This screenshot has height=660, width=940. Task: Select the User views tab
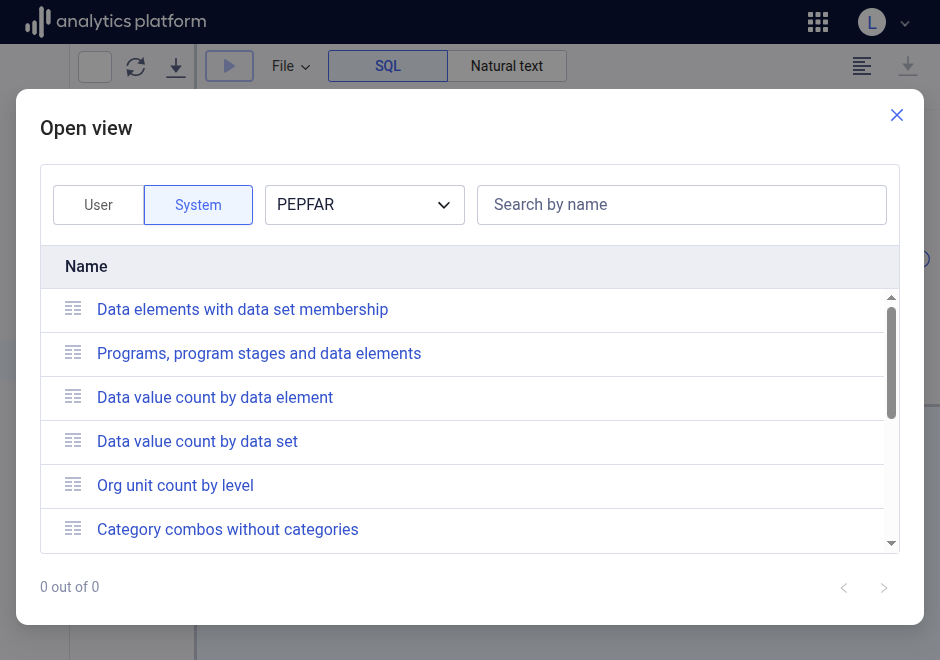click(98, 205)
